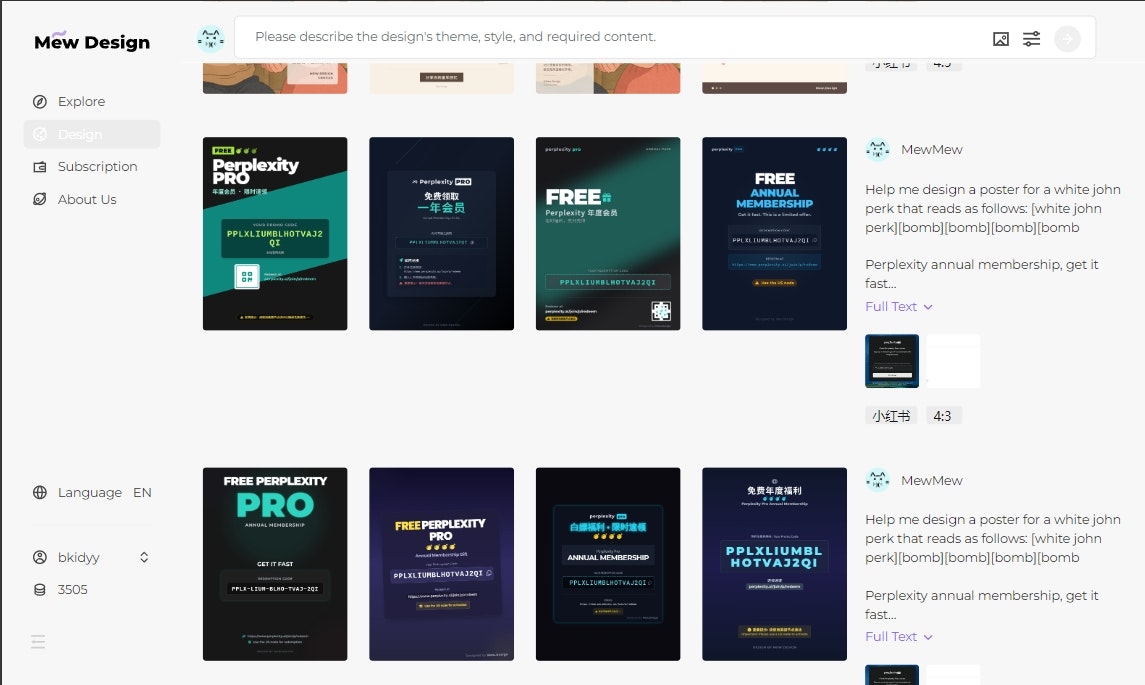Click the Mew Design logo

[92, 42]
